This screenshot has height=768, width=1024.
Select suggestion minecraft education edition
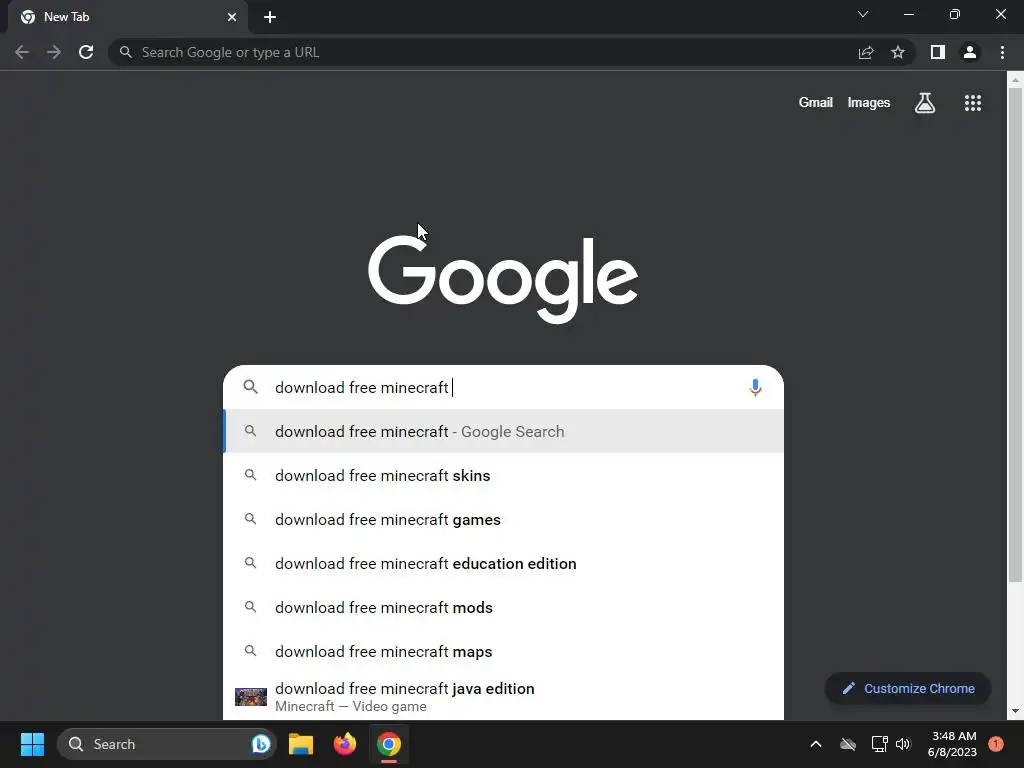click(504, 563)
